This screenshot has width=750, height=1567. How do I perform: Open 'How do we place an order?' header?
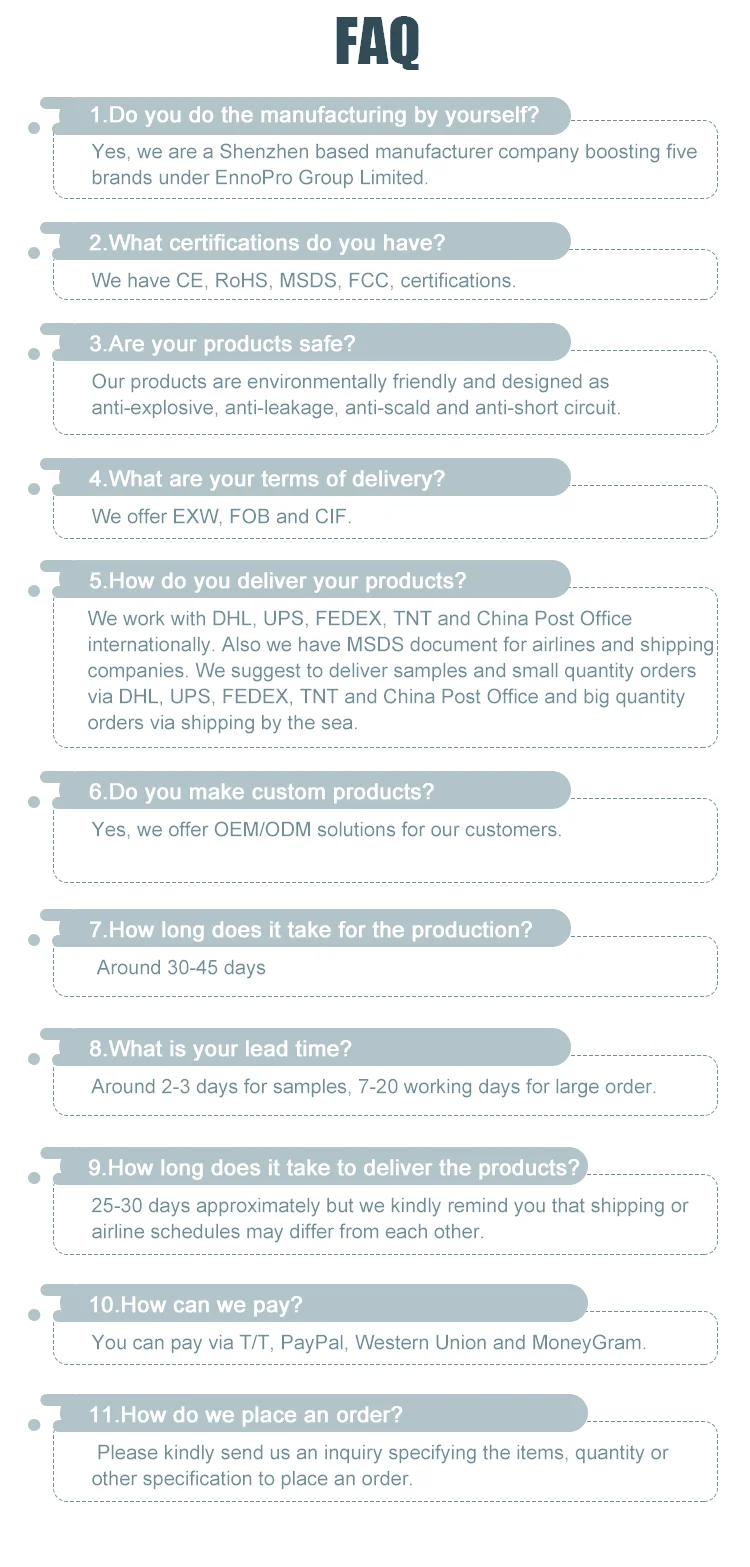[x=246, y=1415]
